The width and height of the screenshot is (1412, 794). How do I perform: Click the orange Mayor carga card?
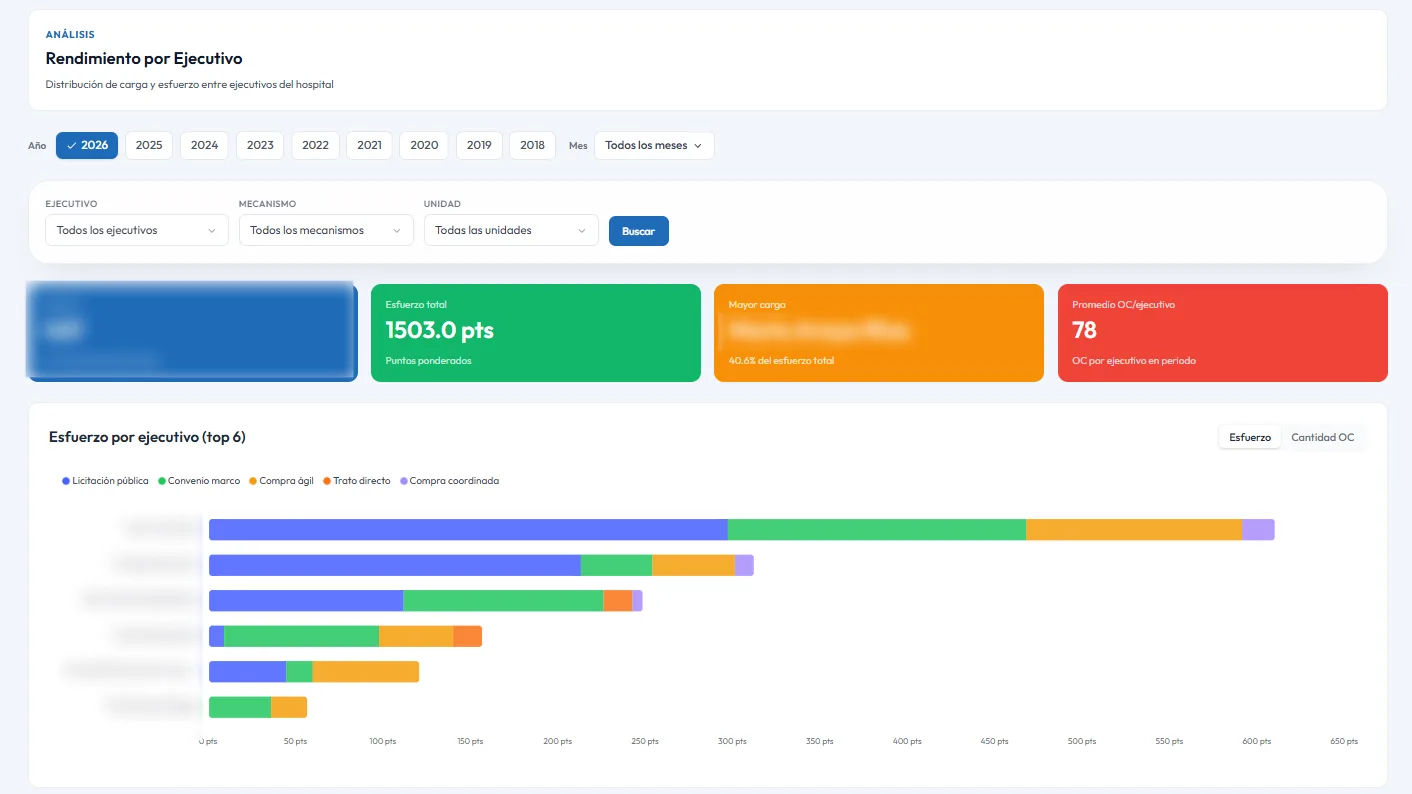(x=878, y=332)
